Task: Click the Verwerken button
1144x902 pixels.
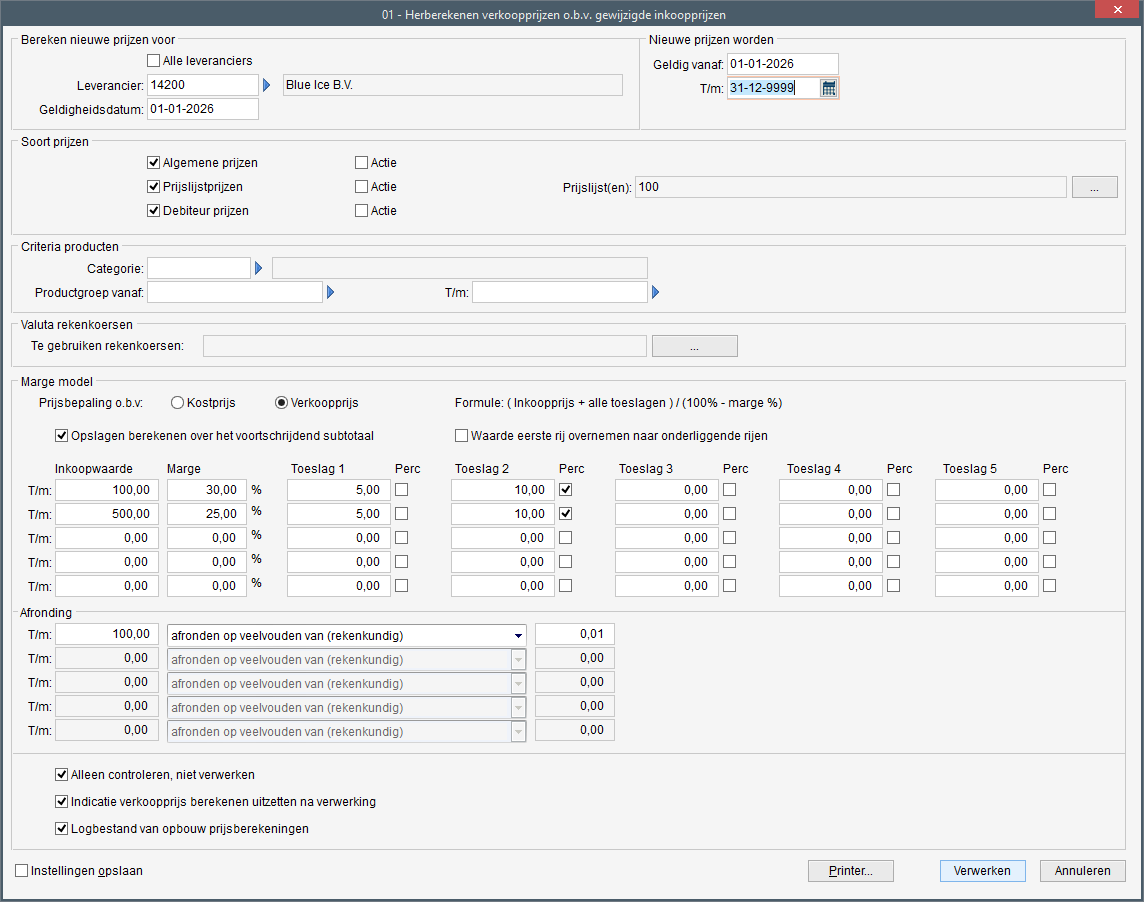Action: click(982, 871)
